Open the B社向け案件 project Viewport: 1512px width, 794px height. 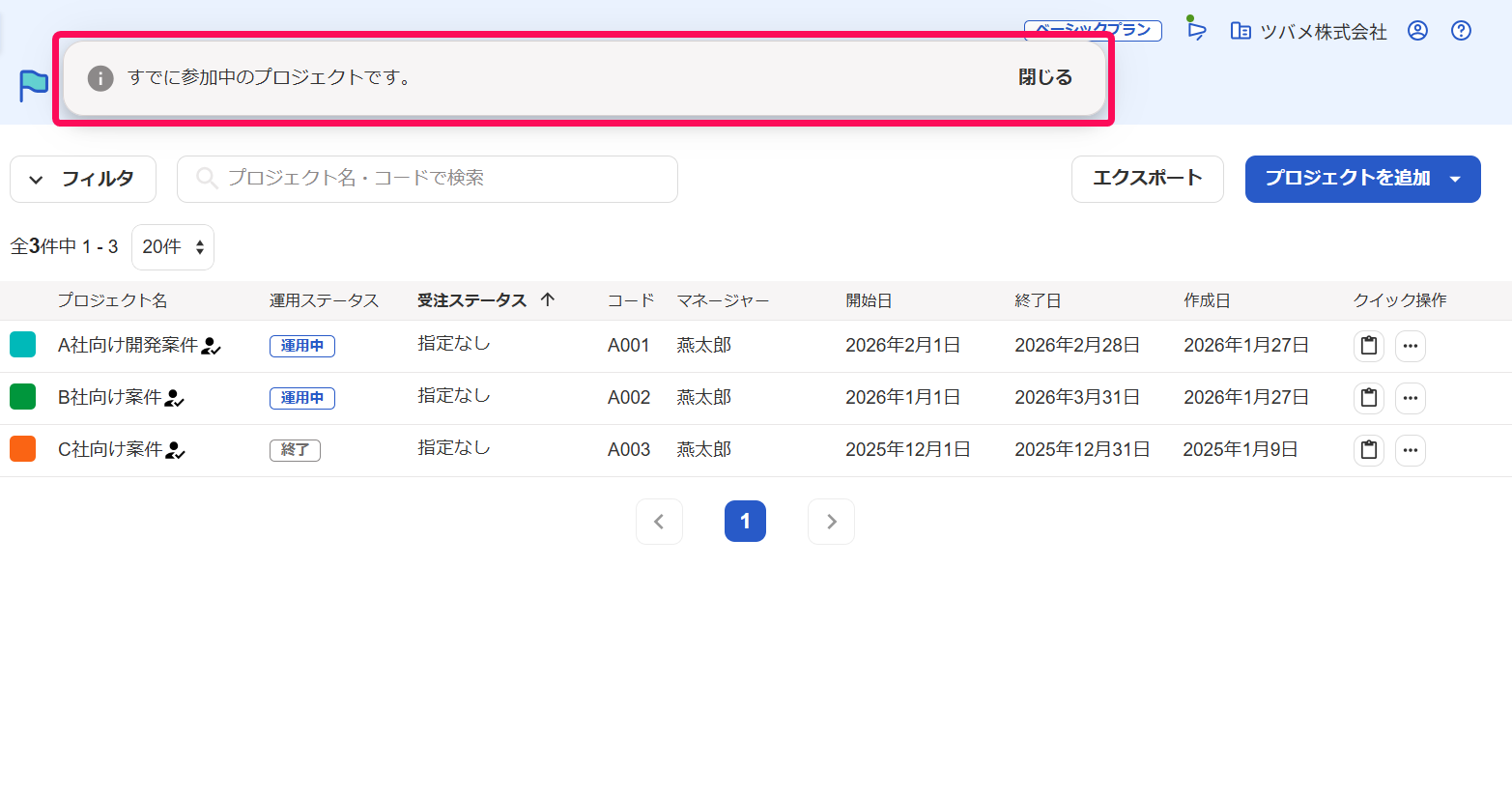109,397
